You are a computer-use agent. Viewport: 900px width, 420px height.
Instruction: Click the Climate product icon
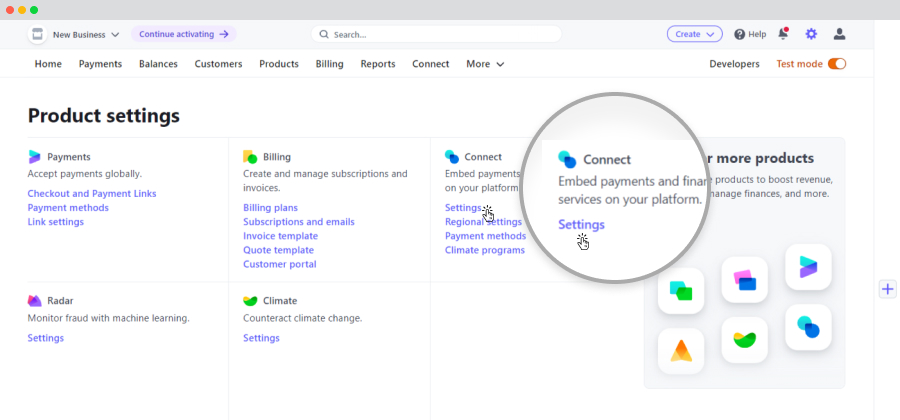pyautogui.click(x=250, y=301)
